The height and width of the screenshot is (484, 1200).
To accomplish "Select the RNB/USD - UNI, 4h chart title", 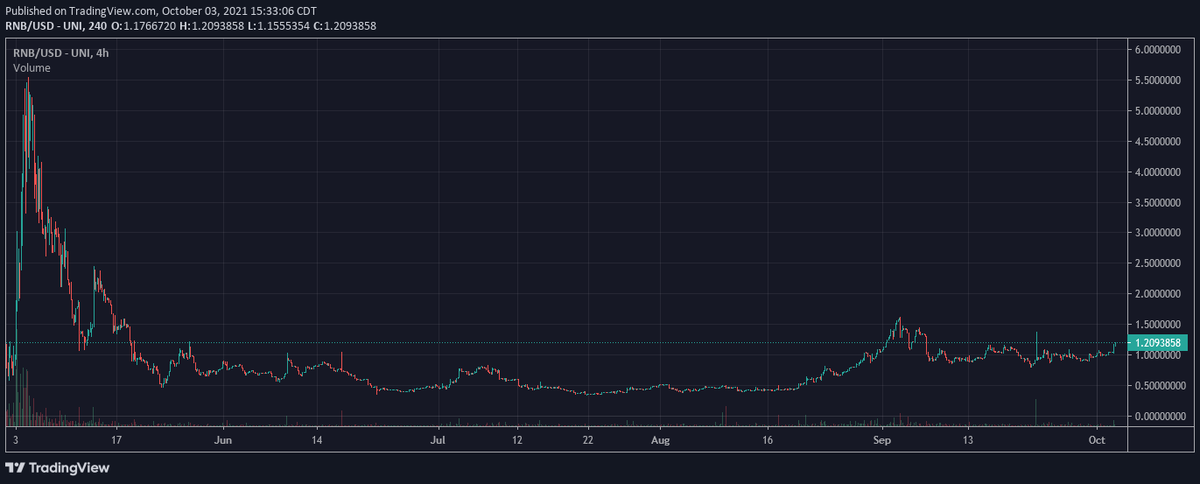I will [61, 52].
